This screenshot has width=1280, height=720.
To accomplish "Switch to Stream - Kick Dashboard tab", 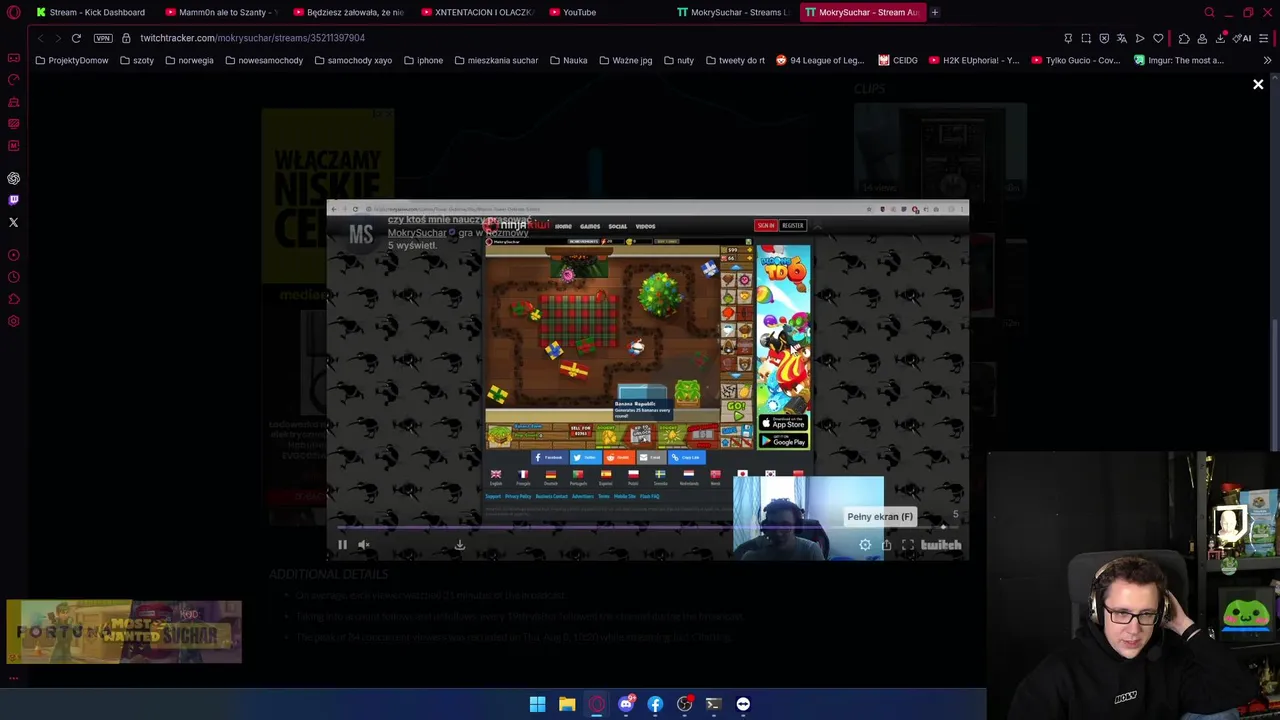I will [91, 12].
